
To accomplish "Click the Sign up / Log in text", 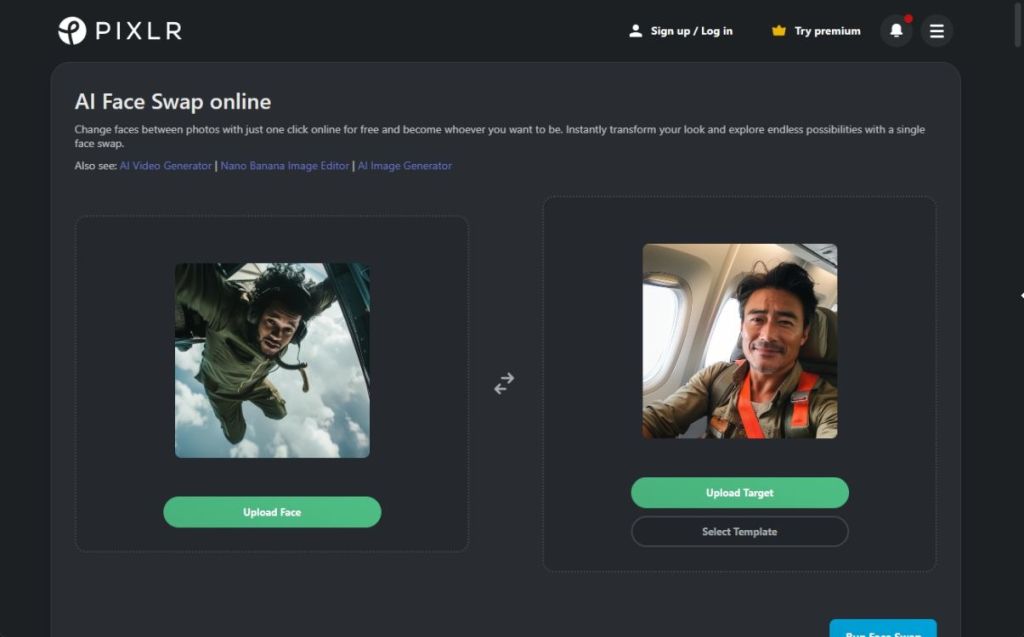I will click(x=691, y=31).
